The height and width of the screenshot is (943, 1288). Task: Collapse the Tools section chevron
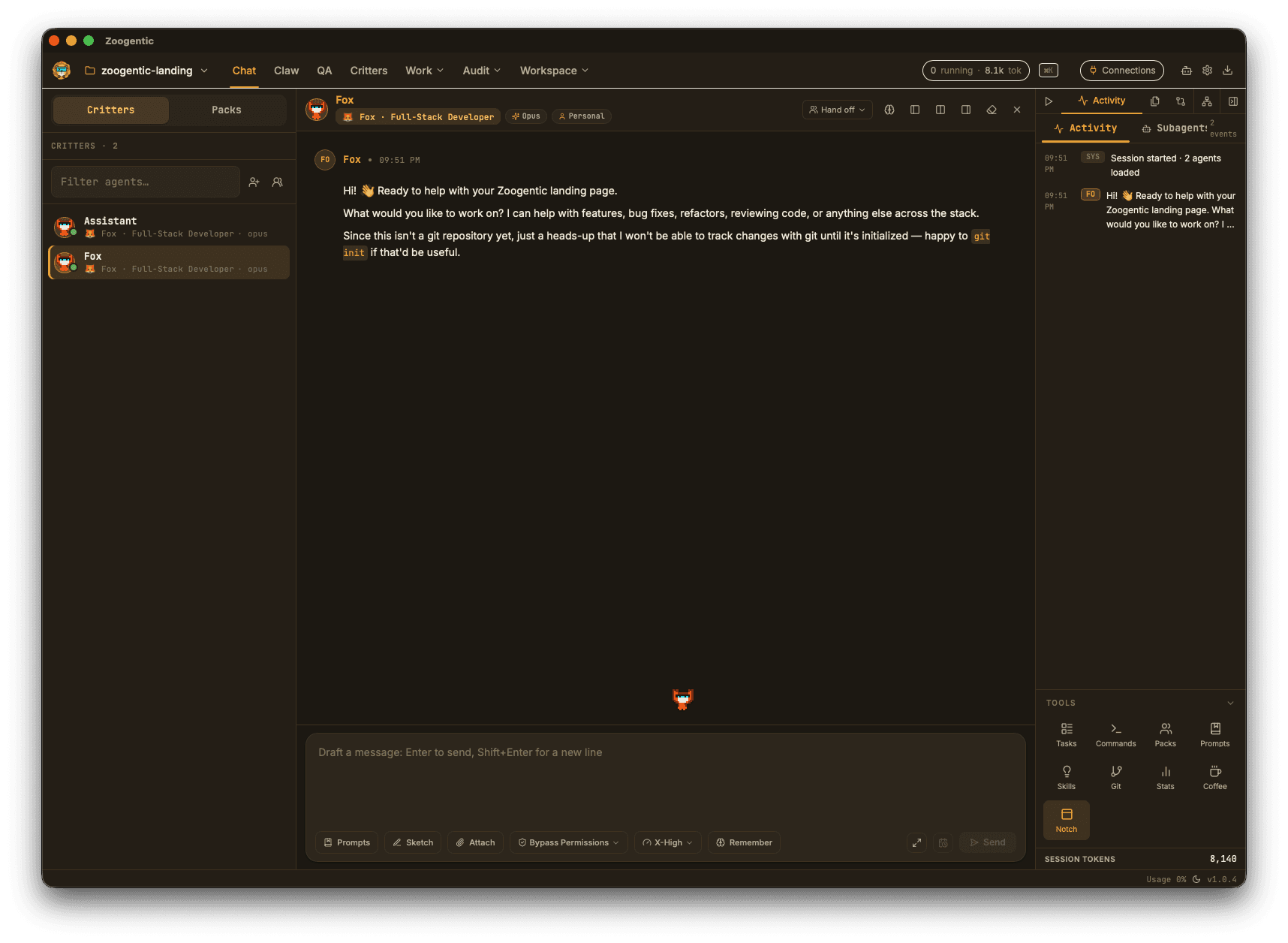pos(1230,703)
